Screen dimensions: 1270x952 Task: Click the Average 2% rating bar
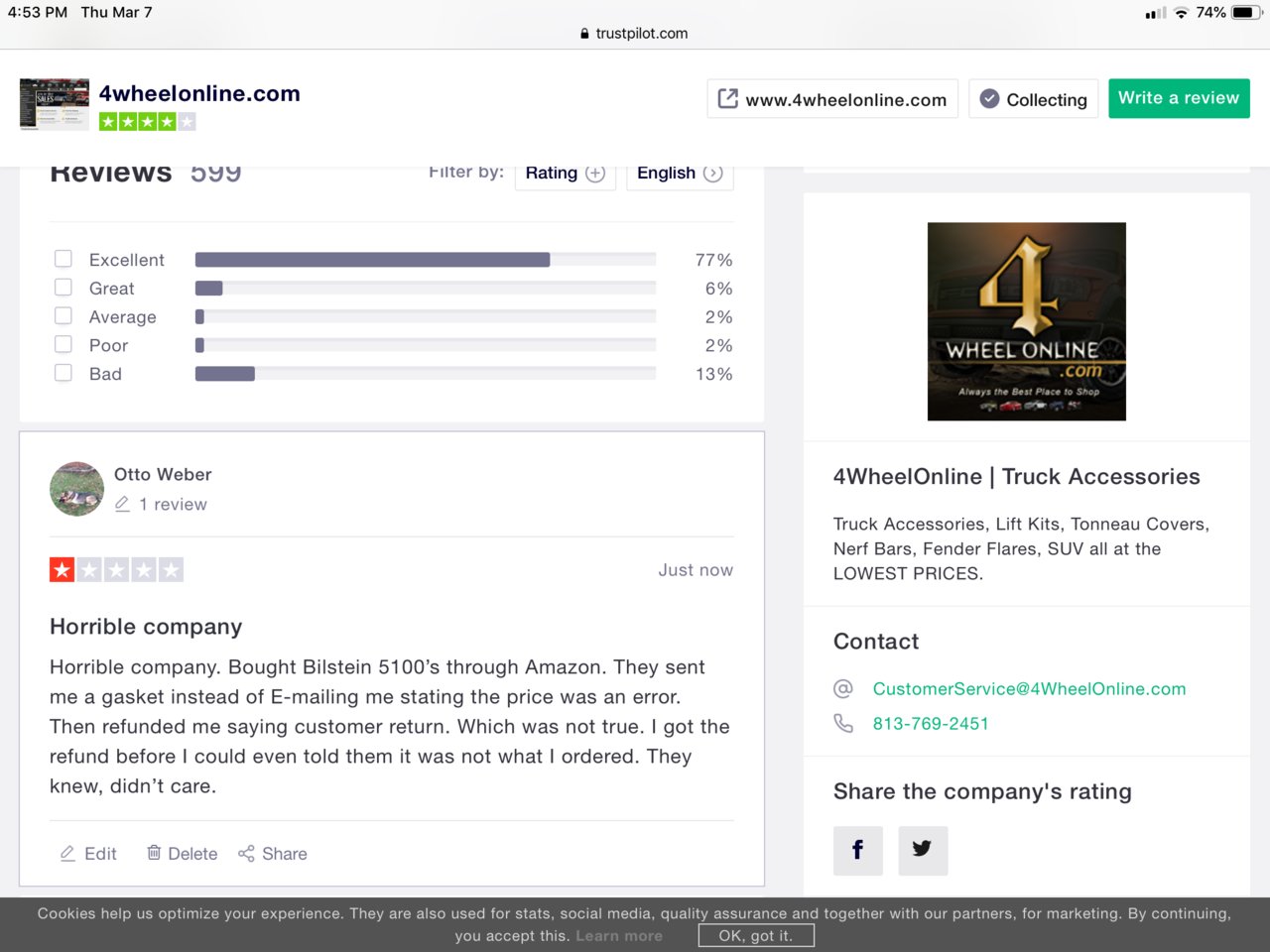coord(426,317)
